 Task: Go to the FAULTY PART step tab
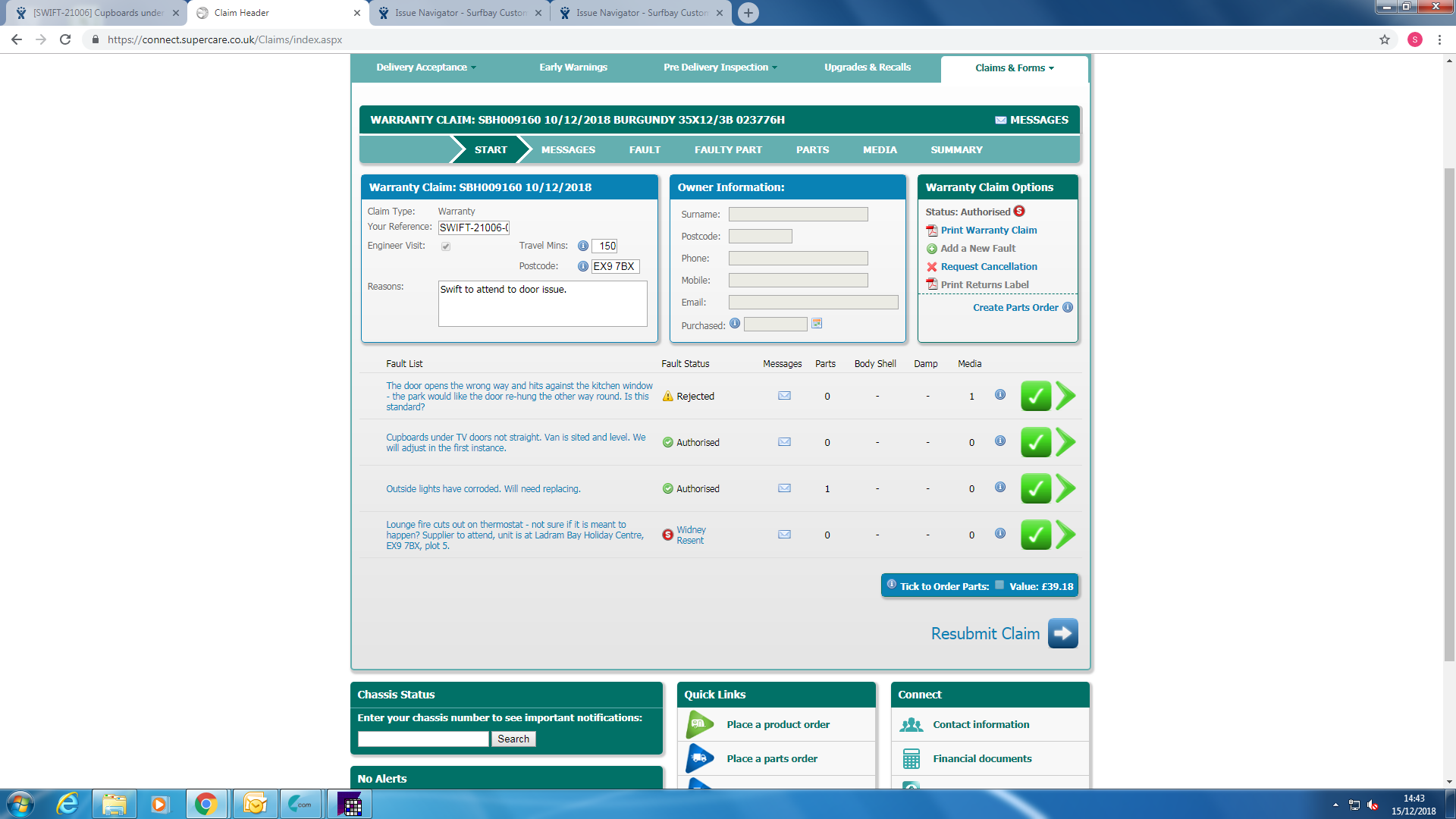click(728, 150)
